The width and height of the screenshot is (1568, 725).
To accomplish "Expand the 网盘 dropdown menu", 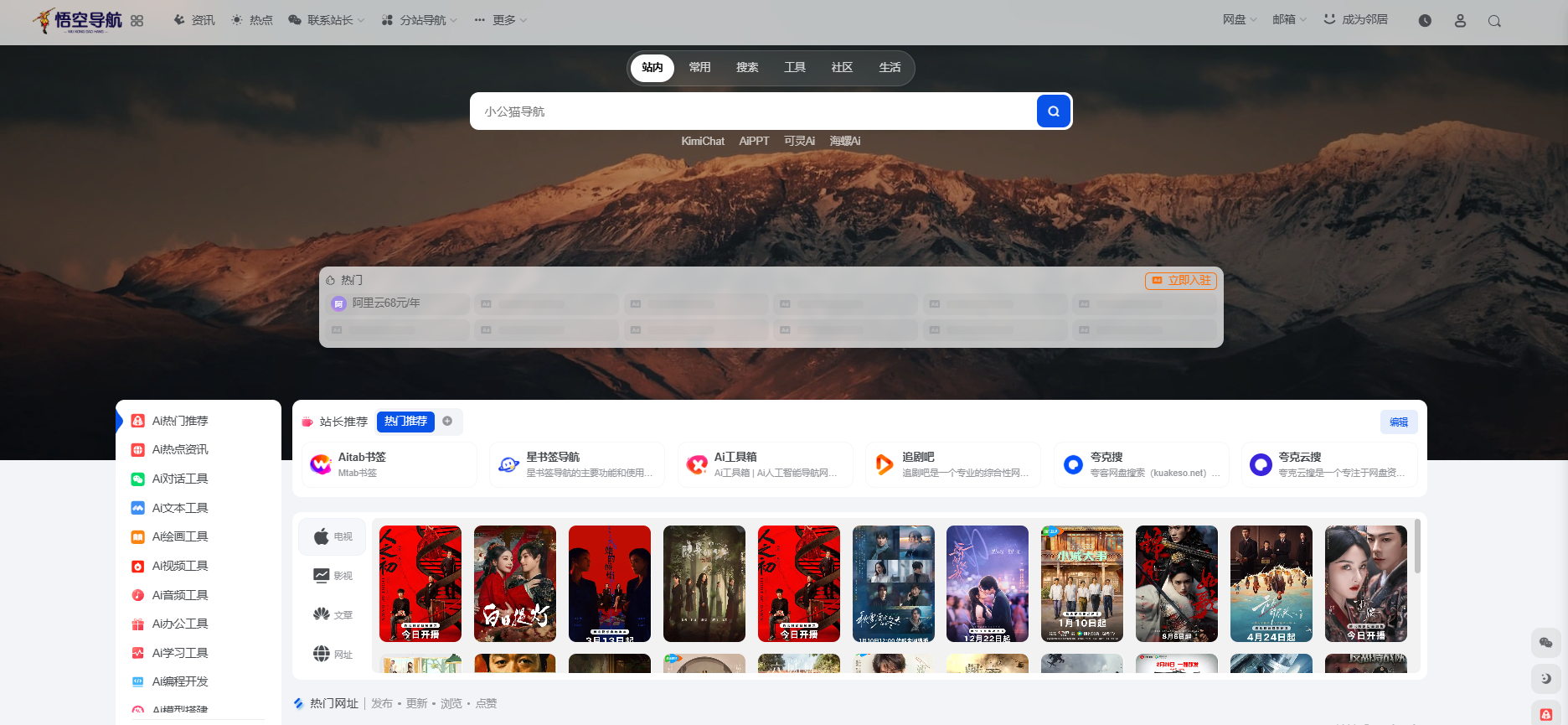I will point(1240,19).
